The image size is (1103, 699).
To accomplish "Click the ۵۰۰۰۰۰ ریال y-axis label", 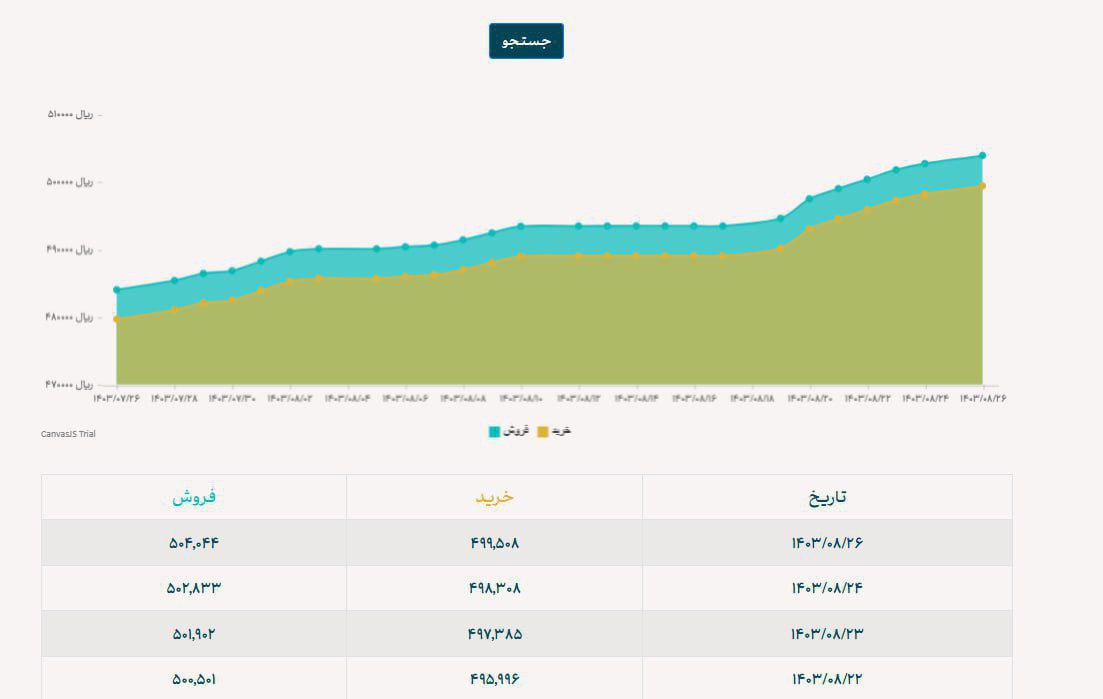I will click(70, 182).
